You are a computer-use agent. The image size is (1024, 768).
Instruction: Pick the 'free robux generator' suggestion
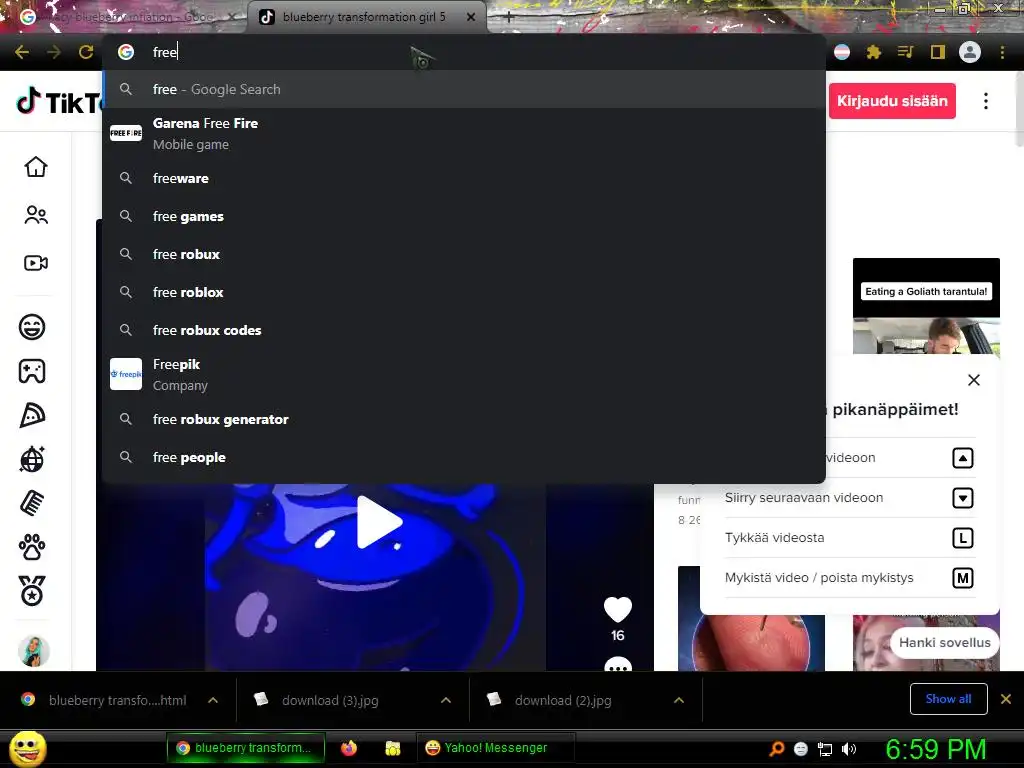(x=464, y=419)
